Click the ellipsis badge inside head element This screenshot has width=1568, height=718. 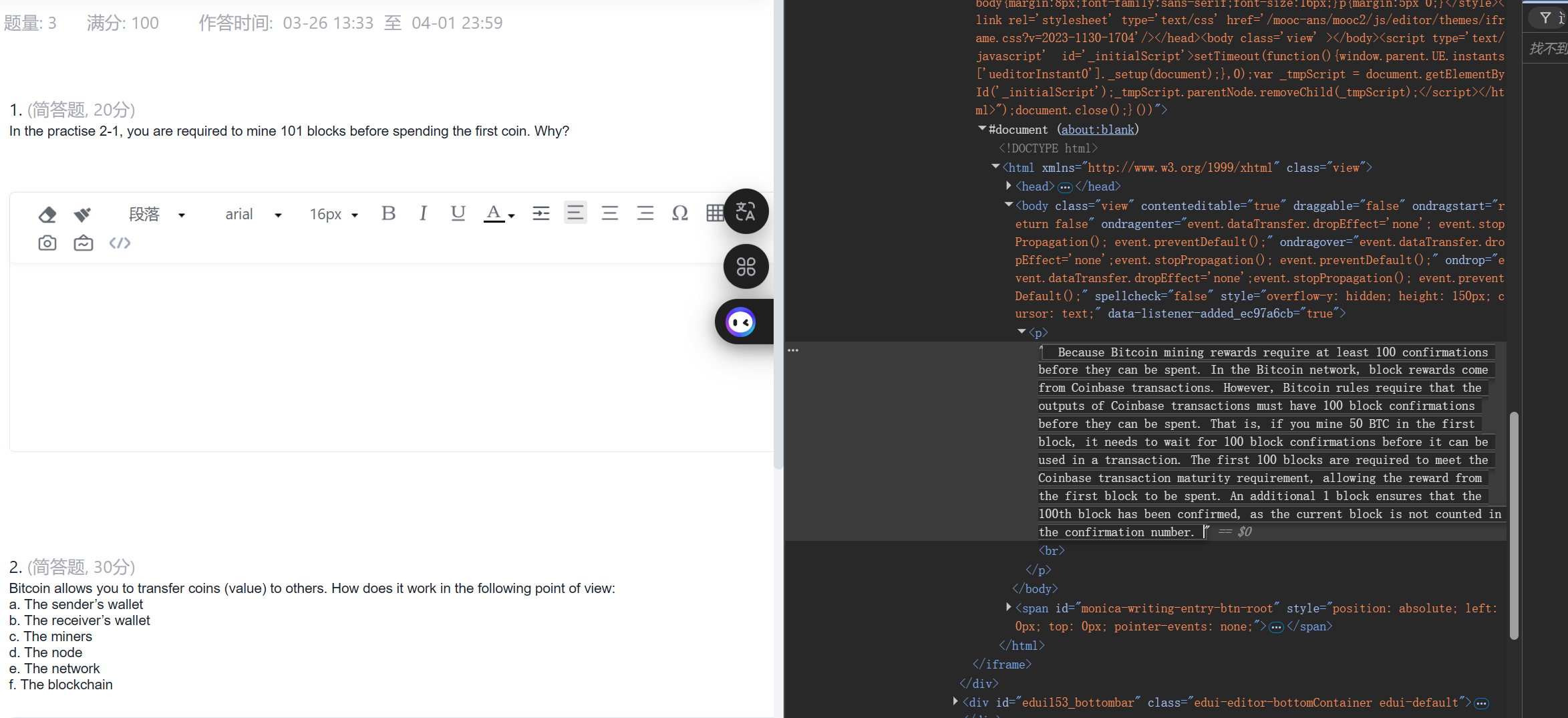1065,187
